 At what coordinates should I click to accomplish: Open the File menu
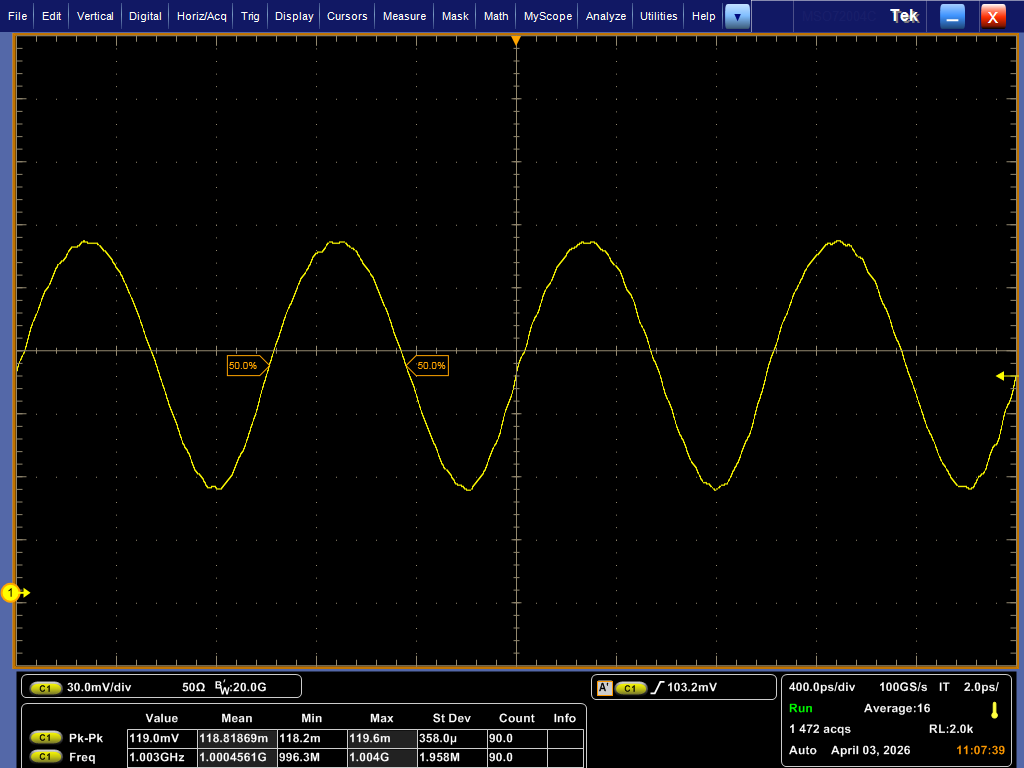click(x=18, y=16)
